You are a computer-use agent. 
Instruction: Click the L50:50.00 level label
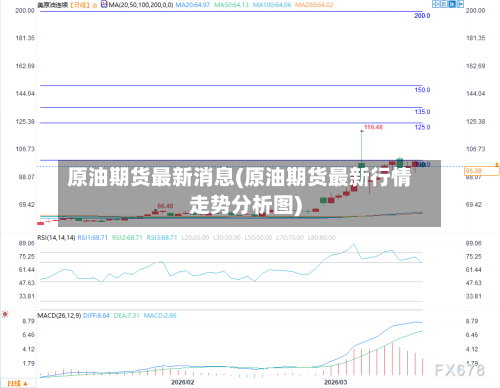tap(258, 238)
